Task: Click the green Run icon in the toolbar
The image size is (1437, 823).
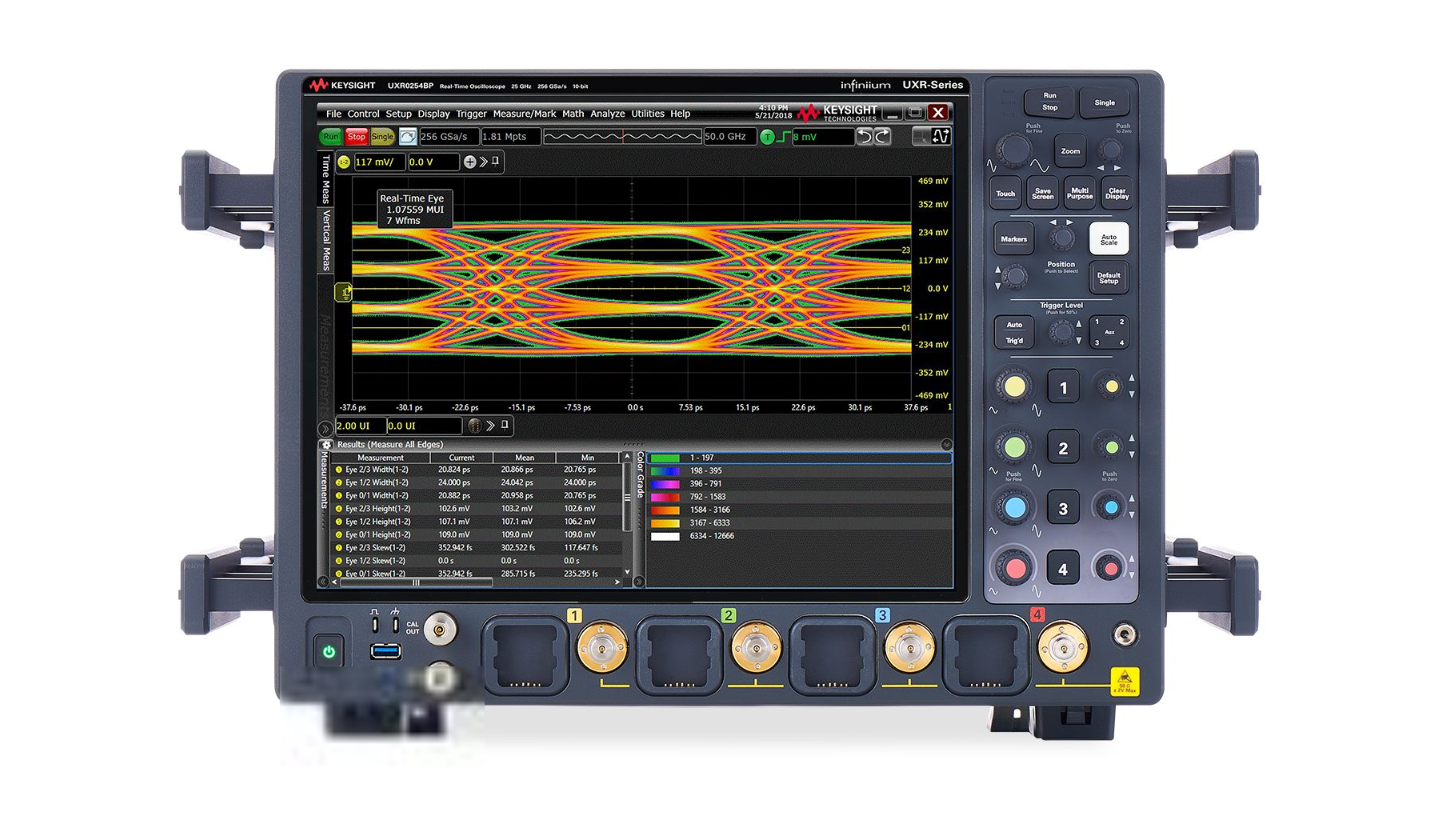Action: click(332, 137)
